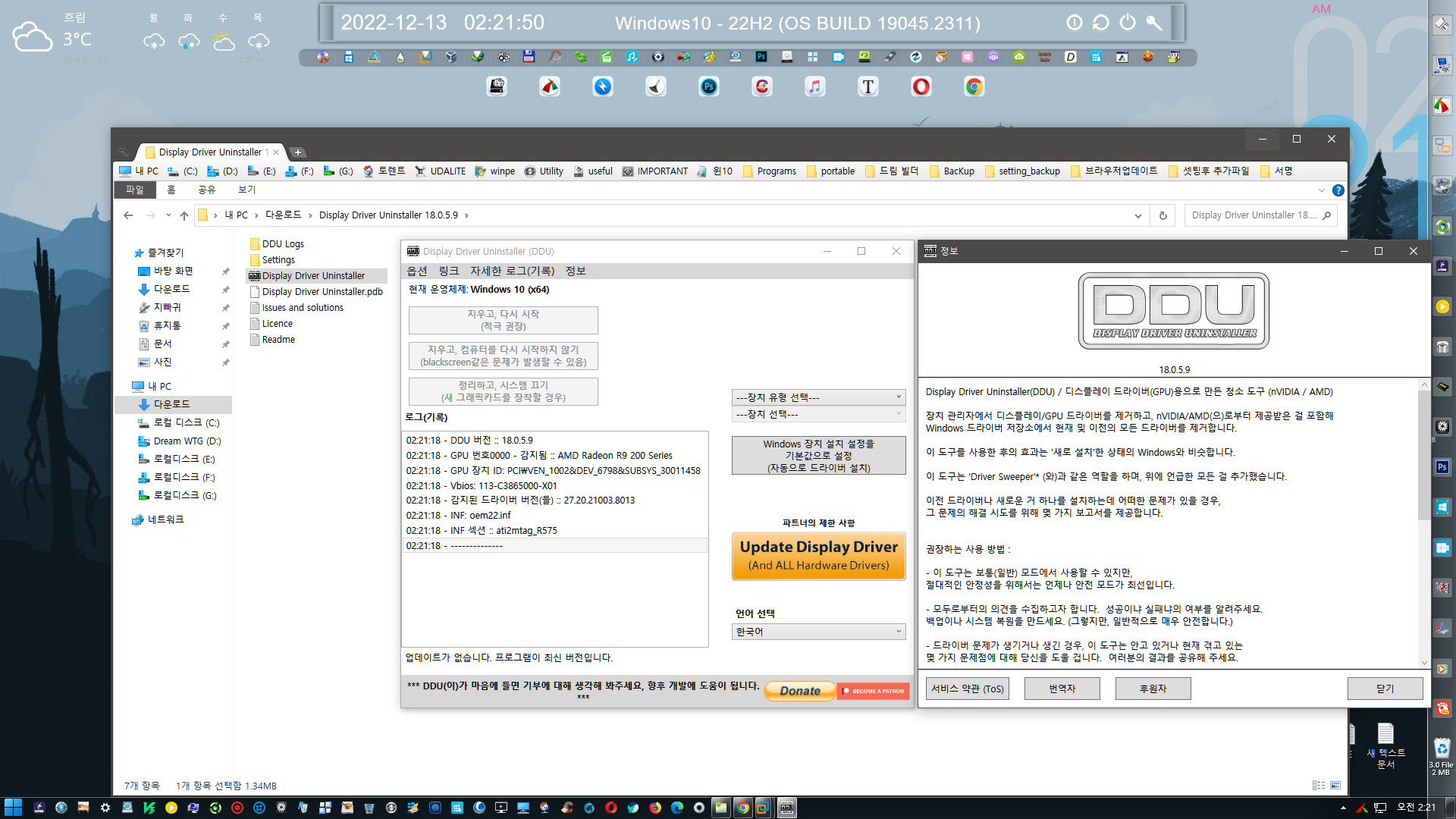Click Update Display Driver partner button

pyautogui.click(x=818, y=556)
